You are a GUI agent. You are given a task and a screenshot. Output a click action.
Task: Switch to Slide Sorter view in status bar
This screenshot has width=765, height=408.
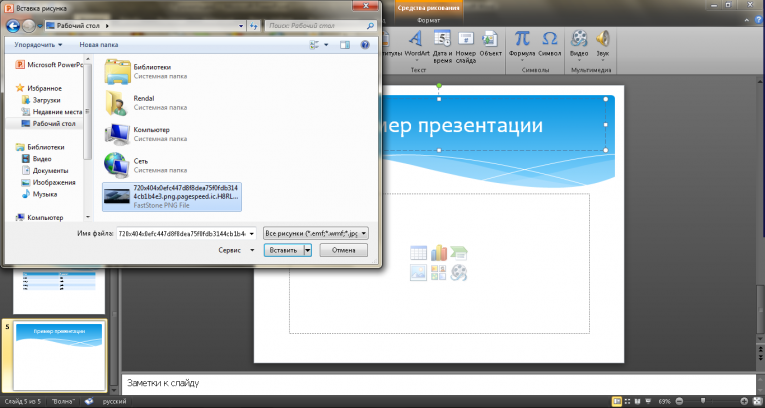click(x=628, y=401)
